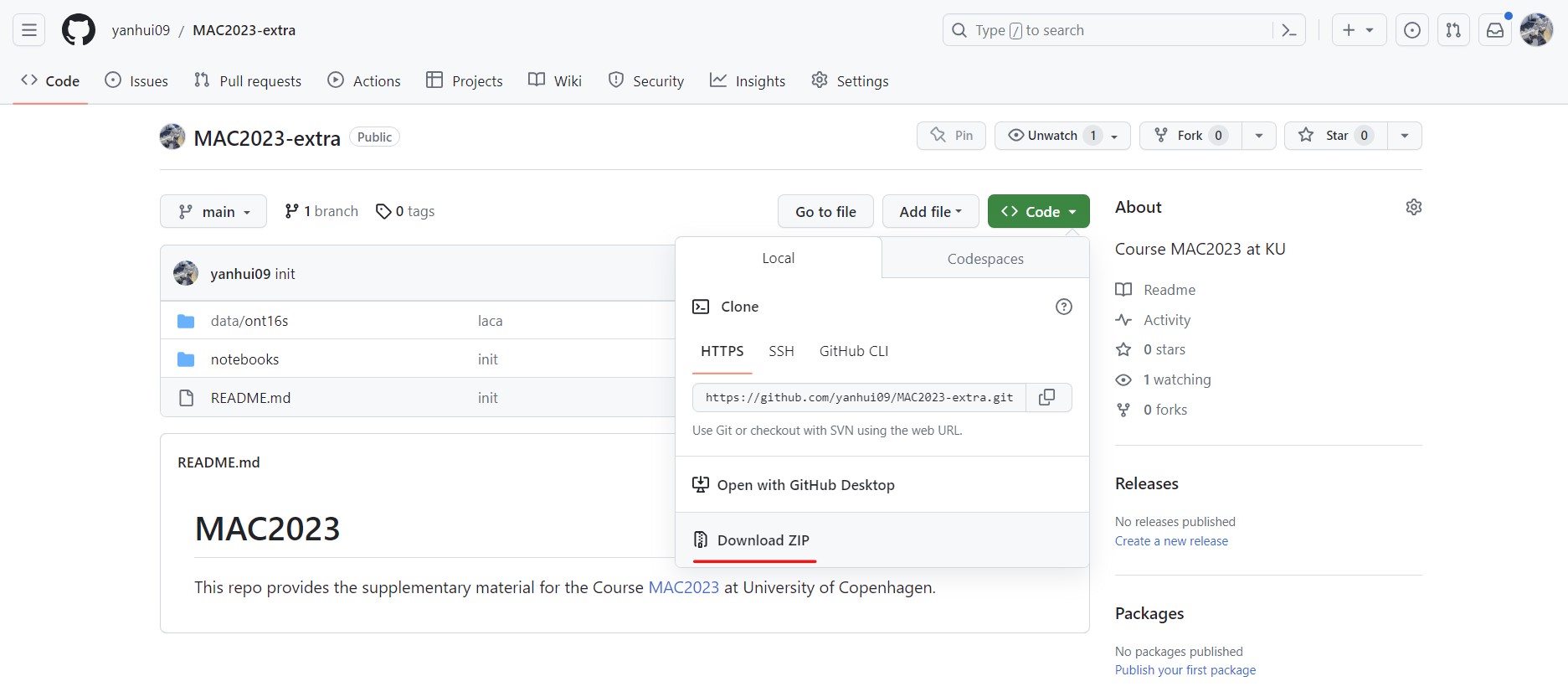Open notifications inbox
The height and width of the screenshot is (697, 1568).
click(1495, 30)
